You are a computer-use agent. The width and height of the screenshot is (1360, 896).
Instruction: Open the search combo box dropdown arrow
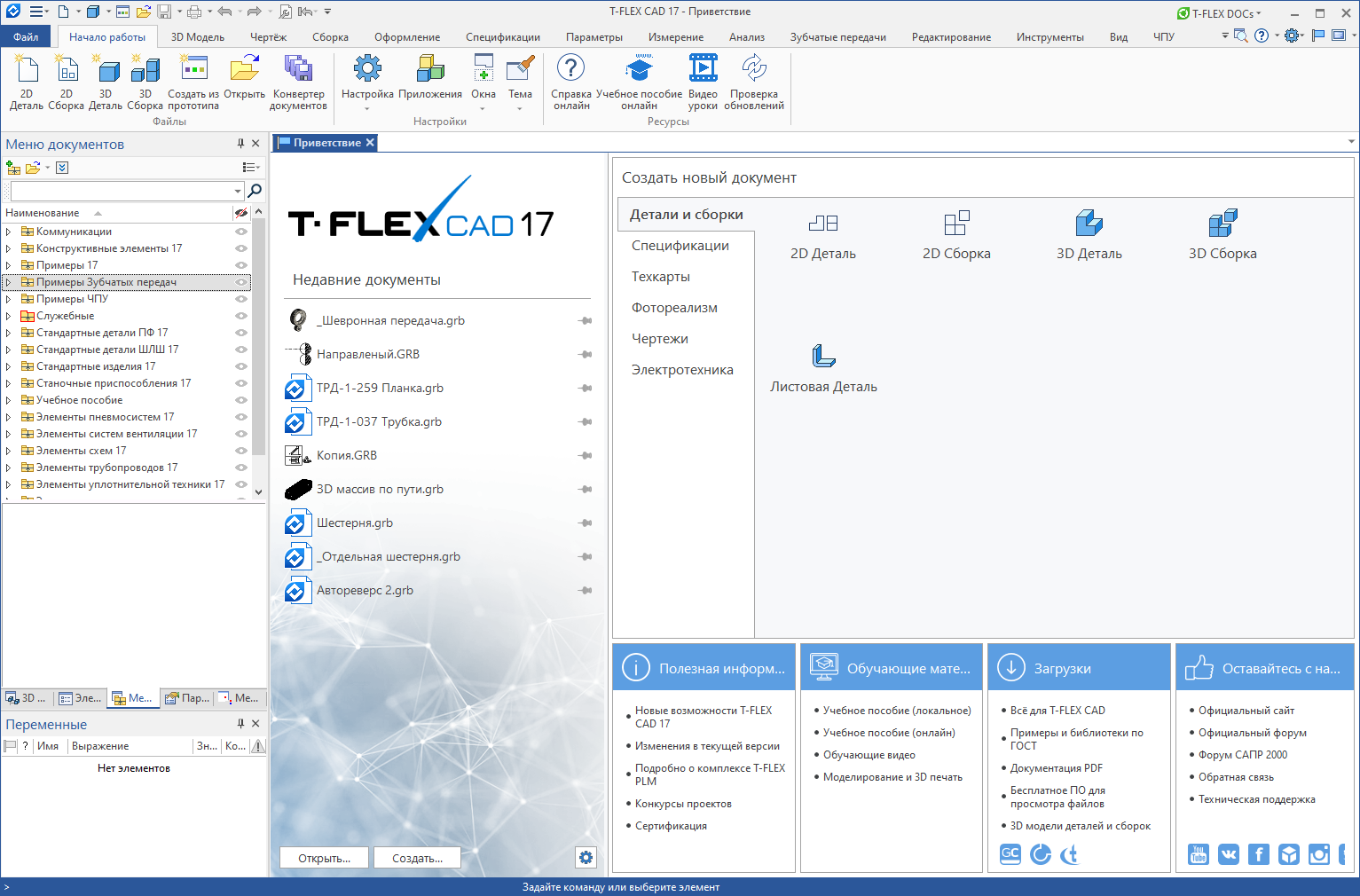point(238,191)
